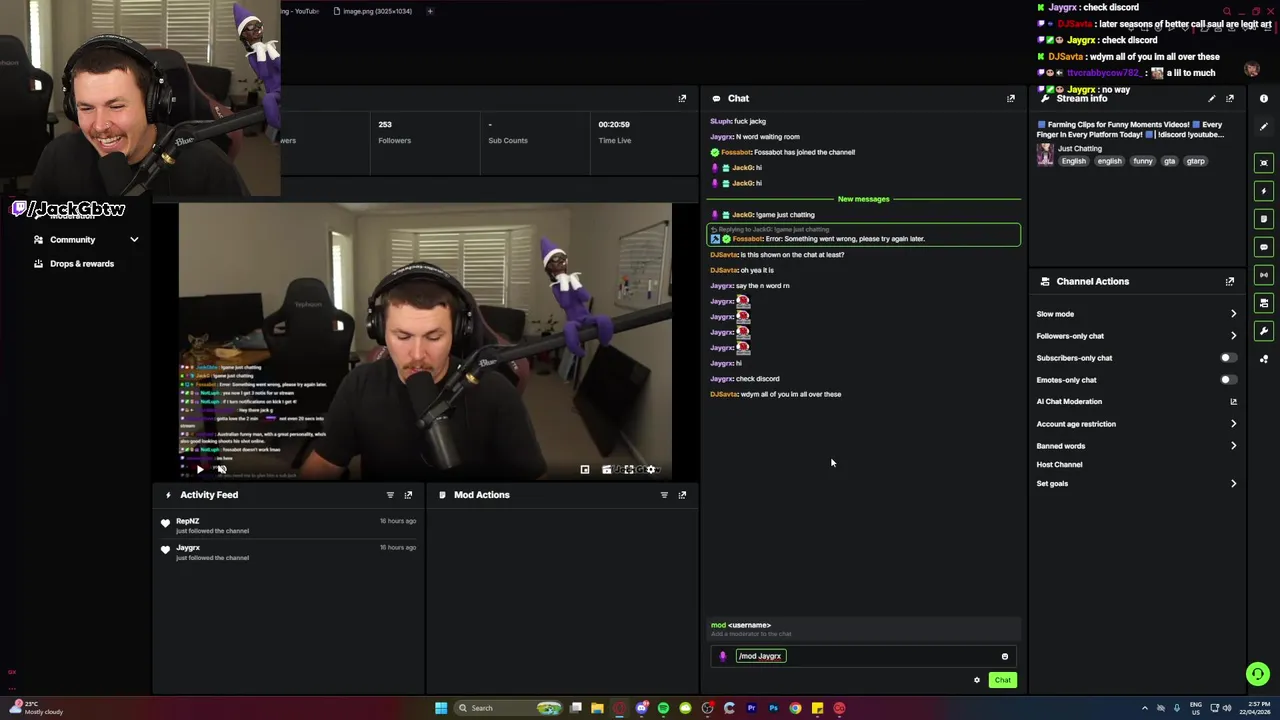Select the 'english' lowercase stream tag
Image resolution: width=1280 pixels, height=720 pixels.
coord(1109,161)
